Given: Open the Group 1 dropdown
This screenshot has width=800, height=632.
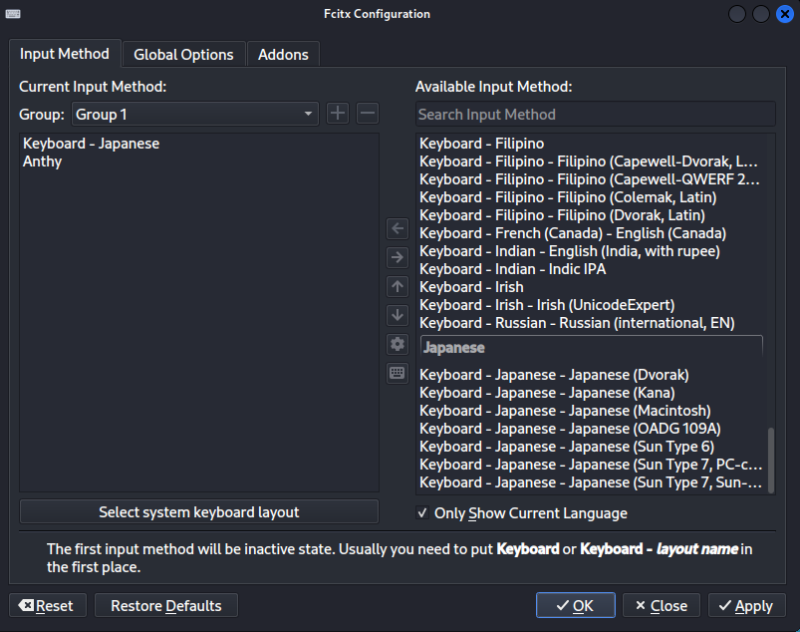Looking at the screenshot, I should tap(195, 114).
